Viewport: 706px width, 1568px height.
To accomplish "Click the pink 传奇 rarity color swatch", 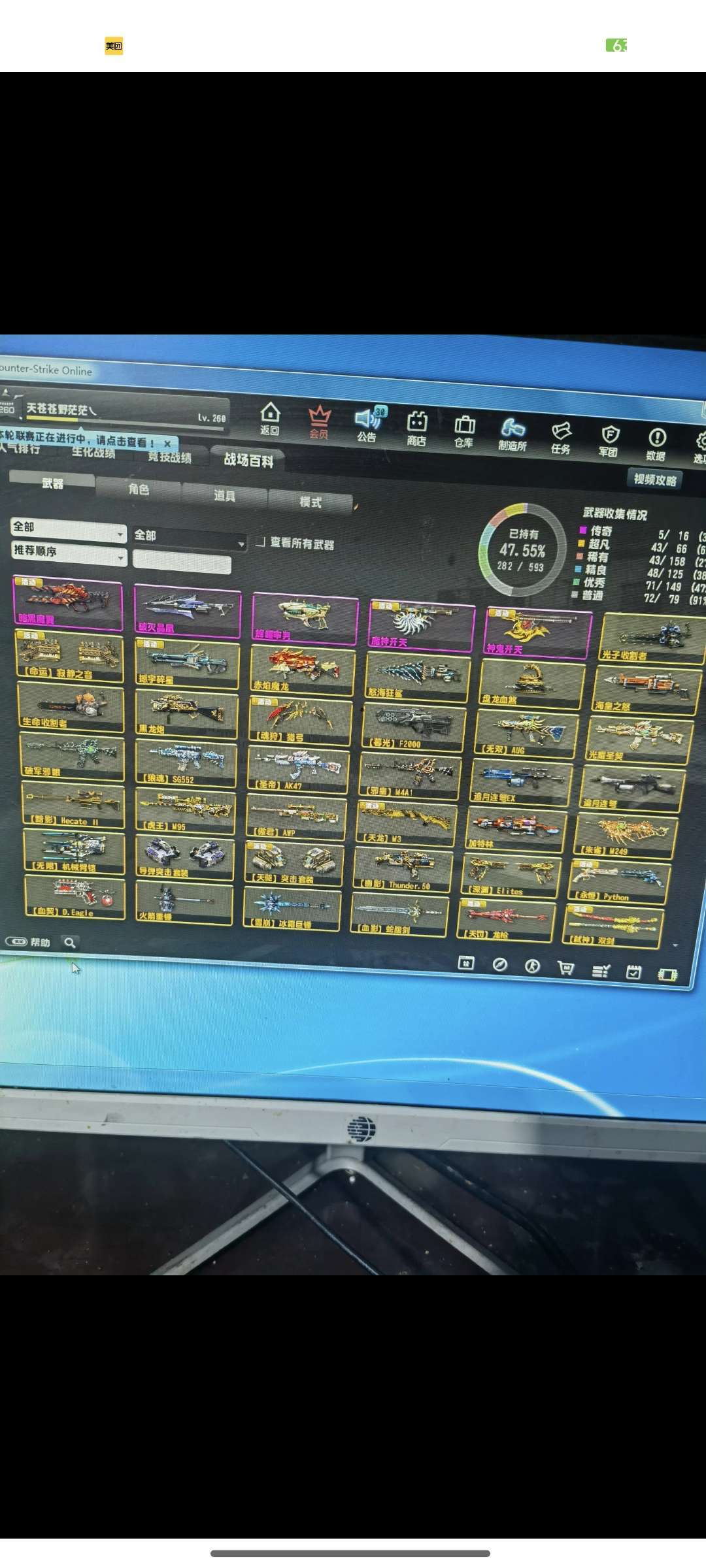I will tap(582, 530).
